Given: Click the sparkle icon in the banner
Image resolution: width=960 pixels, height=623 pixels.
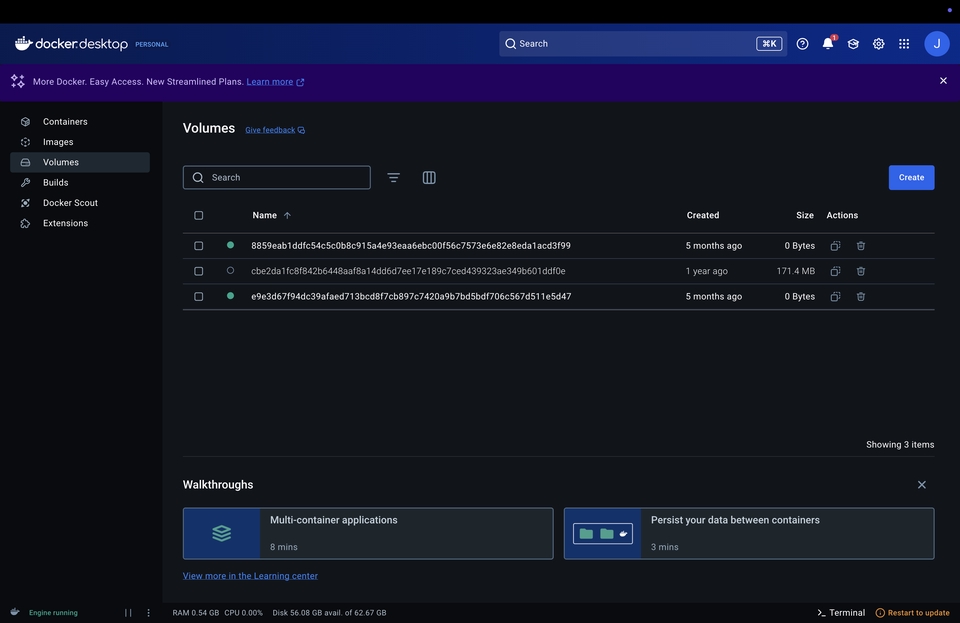Looking at the screenshot, I should (x=18, y=81).
